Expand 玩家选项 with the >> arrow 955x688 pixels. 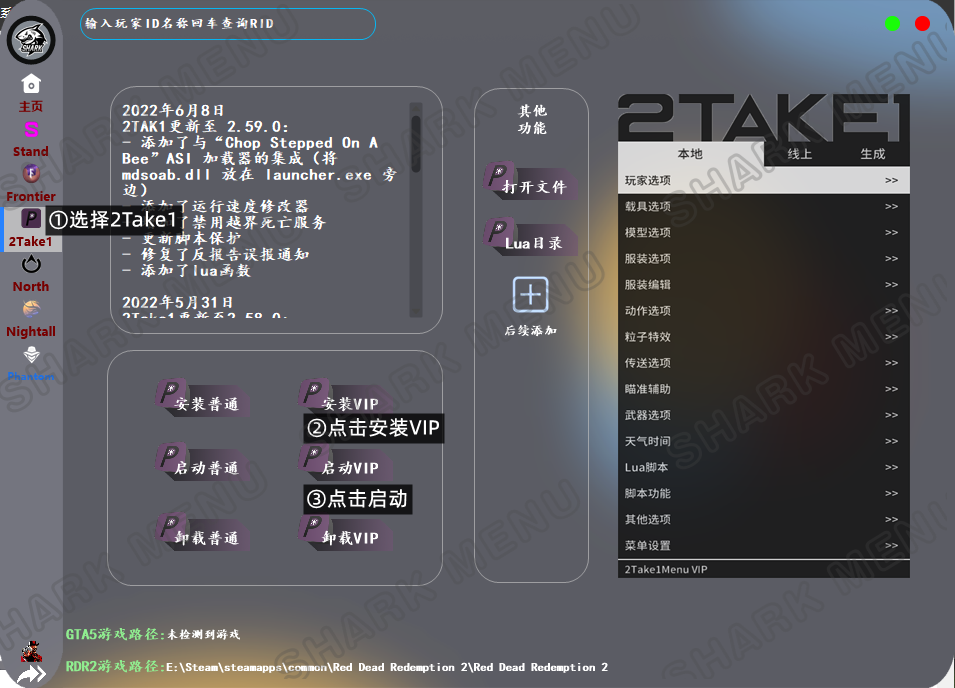pyautogui.click(x=890, y=181)
